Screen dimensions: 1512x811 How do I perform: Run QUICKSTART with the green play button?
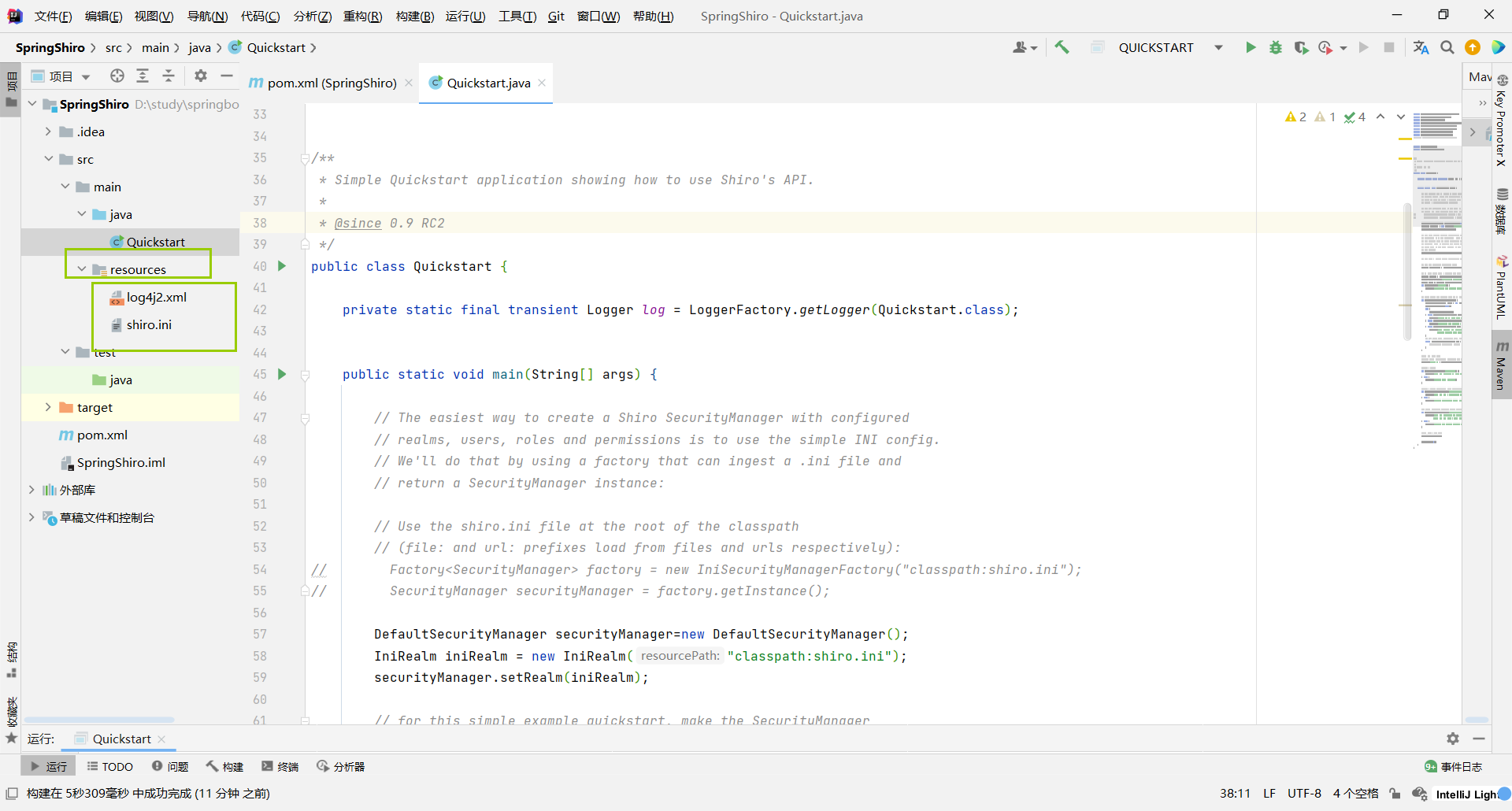pos(1250,47)
